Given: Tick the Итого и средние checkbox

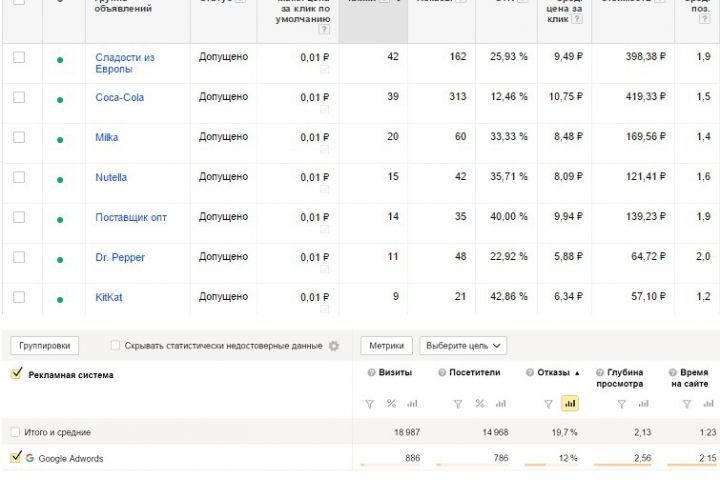Looking at the screenshot, I should point(15,432).
